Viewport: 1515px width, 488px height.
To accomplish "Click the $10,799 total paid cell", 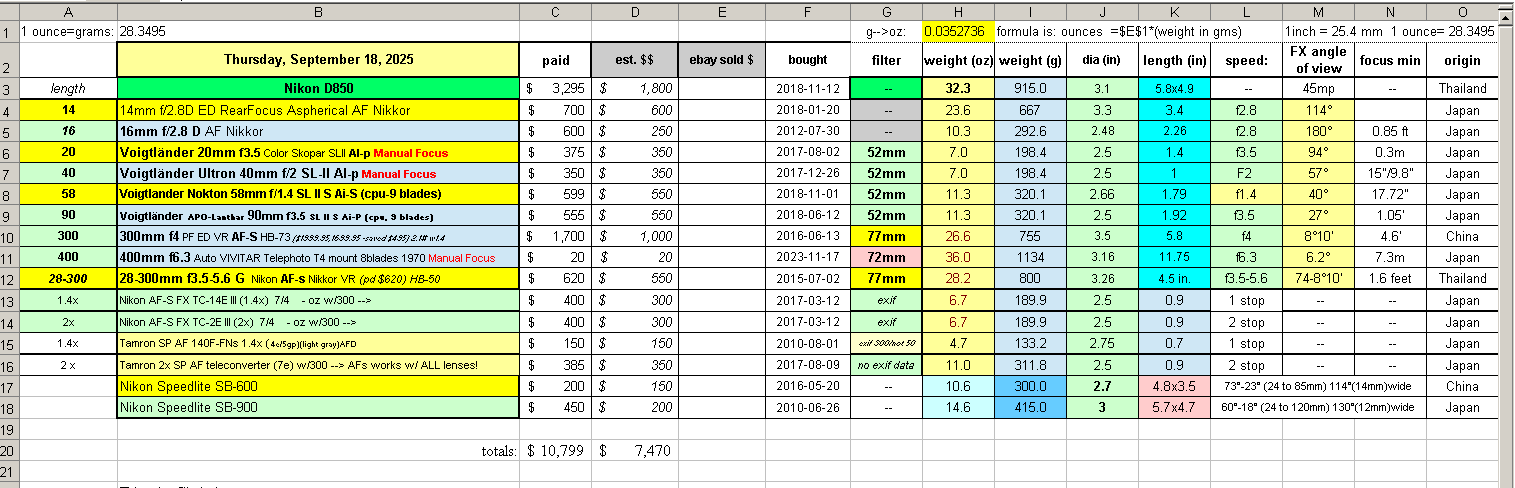I will tap(555, 451).
